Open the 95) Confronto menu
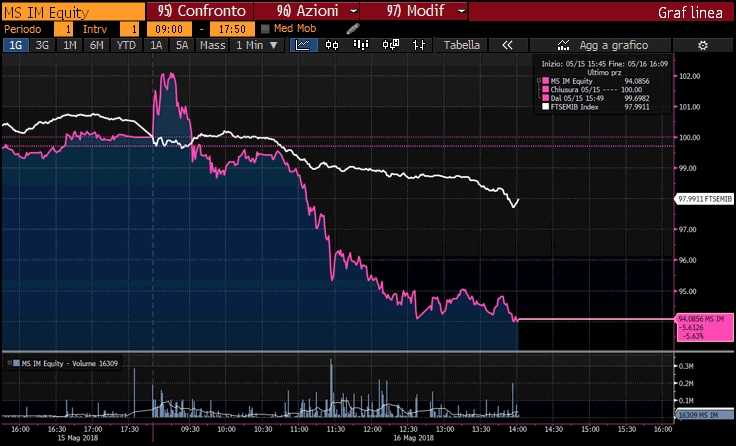 201,11
